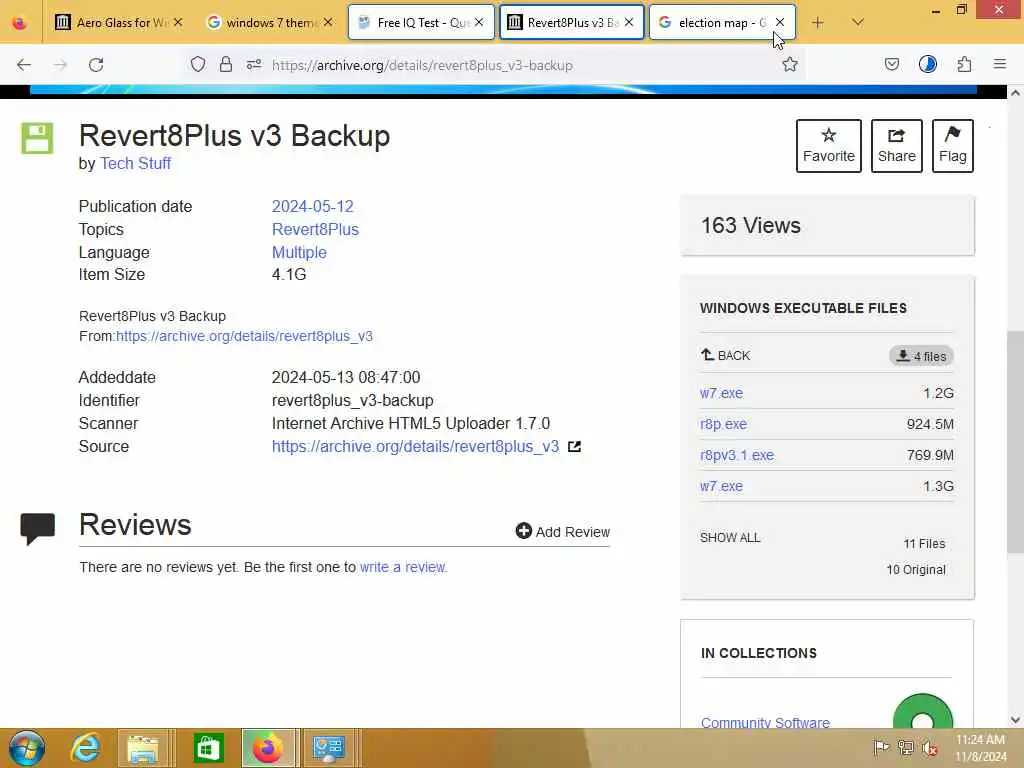Open the 10 Original files link

[916, 569]
